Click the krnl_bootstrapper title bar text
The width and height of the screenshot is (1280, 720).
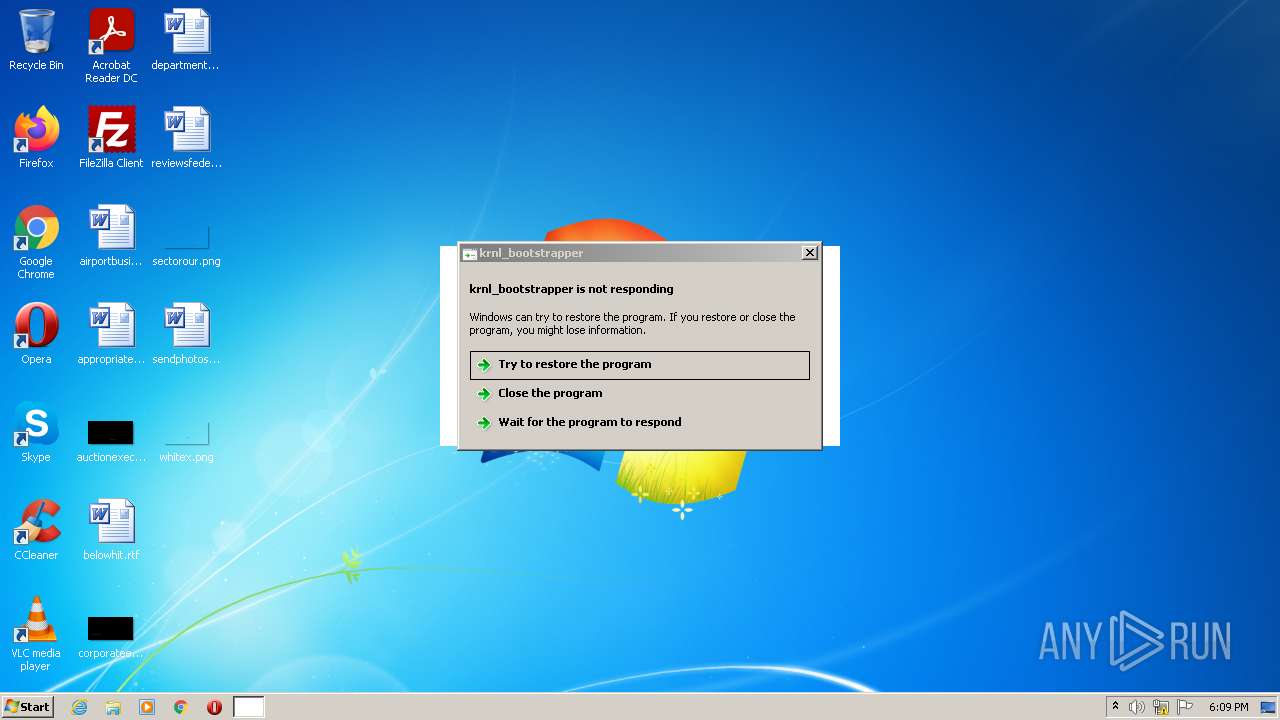point(531,253)
